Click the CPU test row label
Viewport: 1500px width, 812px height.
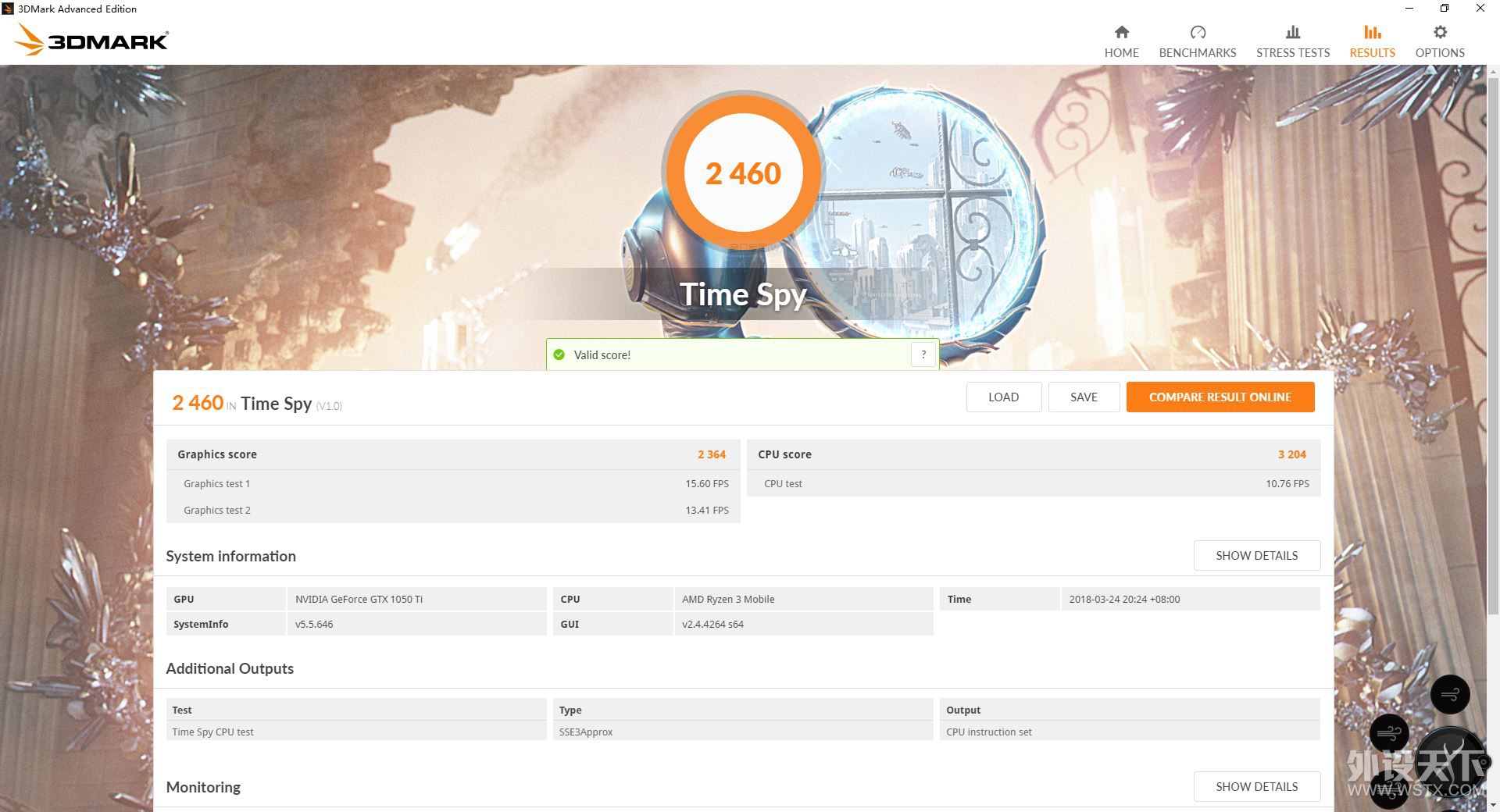(783, 483)
